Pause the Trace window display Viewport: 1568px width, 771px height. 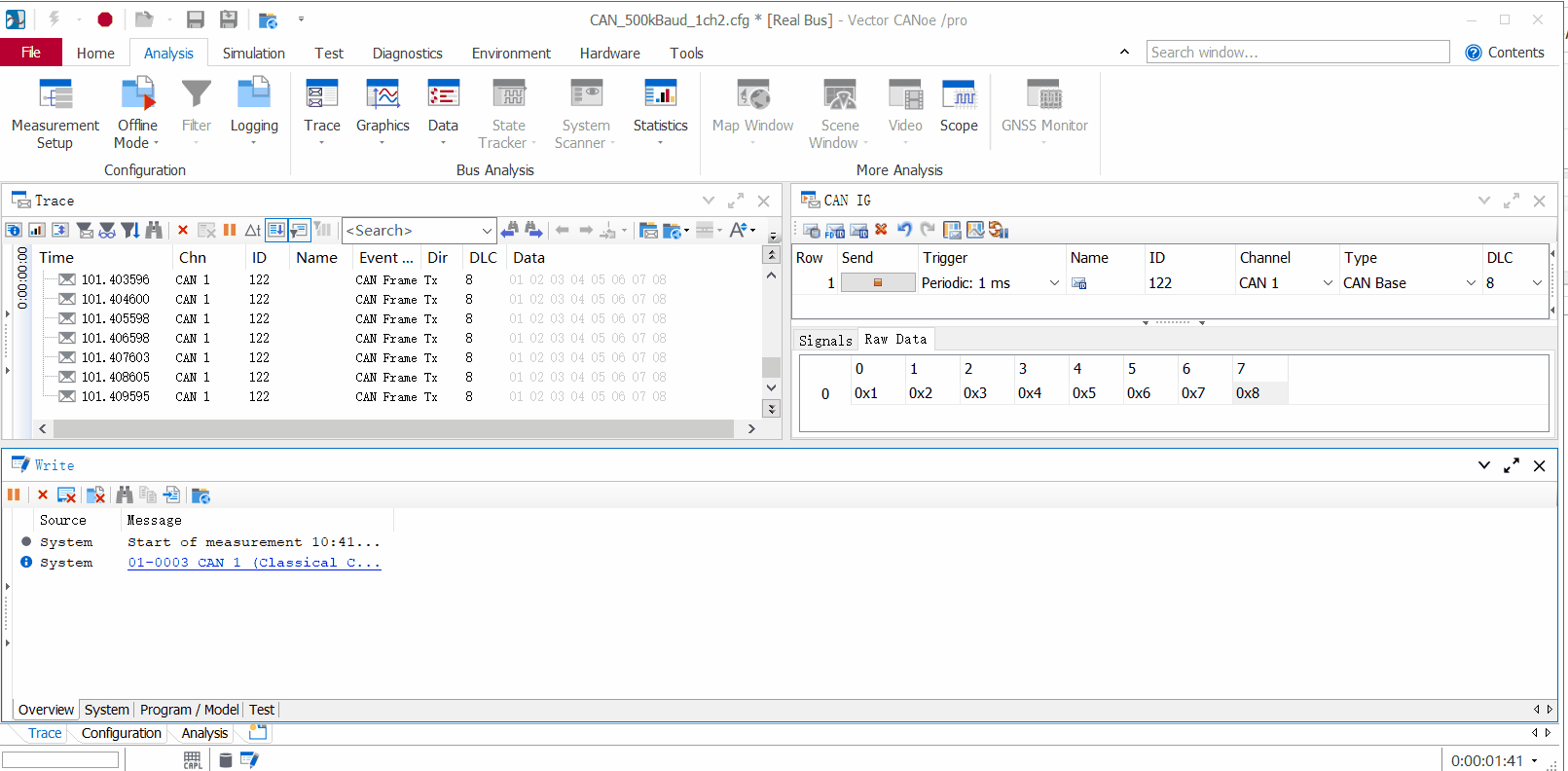click(230, 231)
